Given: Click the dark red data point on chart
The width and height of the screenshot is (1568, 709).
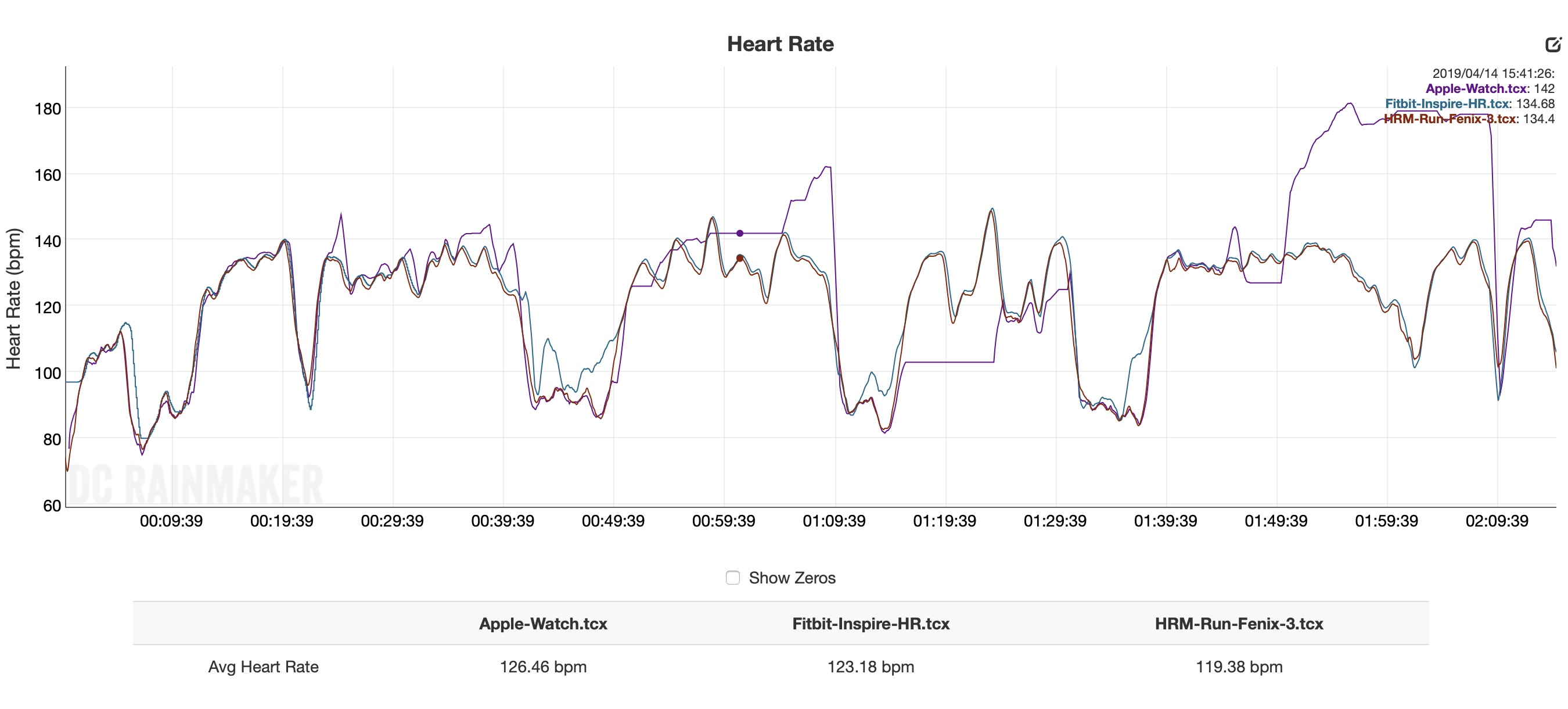Looking at the screenshot, I should (739, 258).
